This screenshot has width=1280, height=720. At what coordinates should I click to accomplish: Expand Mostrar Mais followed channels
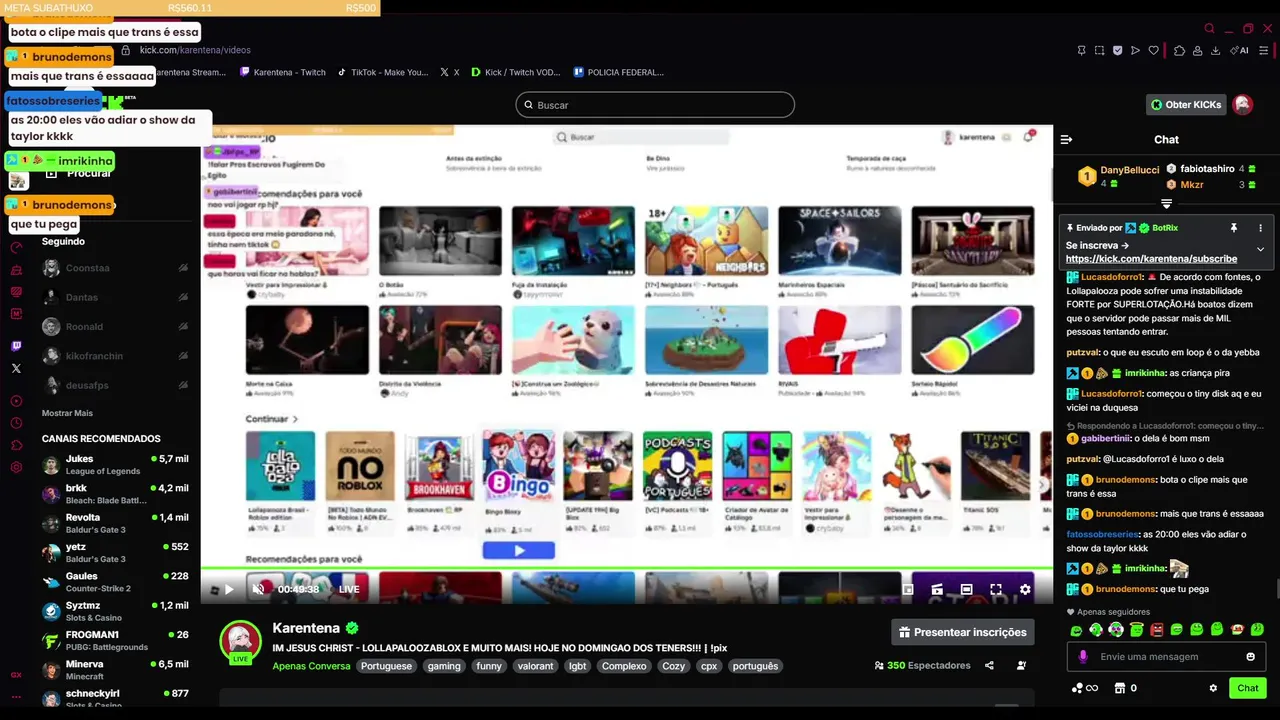pyautogui.click(x=67, y=413)
